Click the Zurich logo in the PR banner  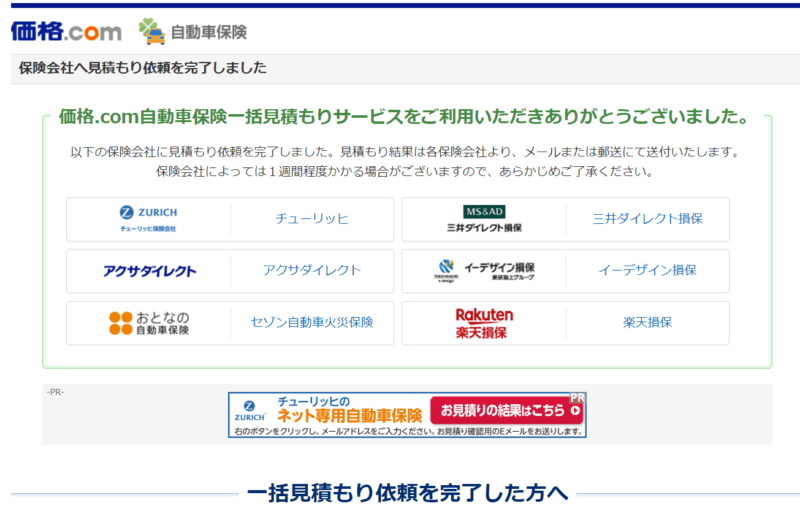250,411
